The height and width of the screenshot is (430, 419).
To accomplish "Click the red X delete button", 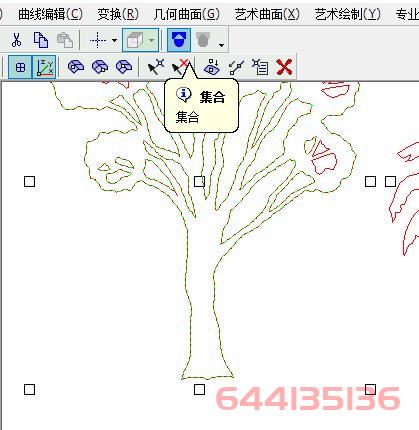I will [284, 67].
